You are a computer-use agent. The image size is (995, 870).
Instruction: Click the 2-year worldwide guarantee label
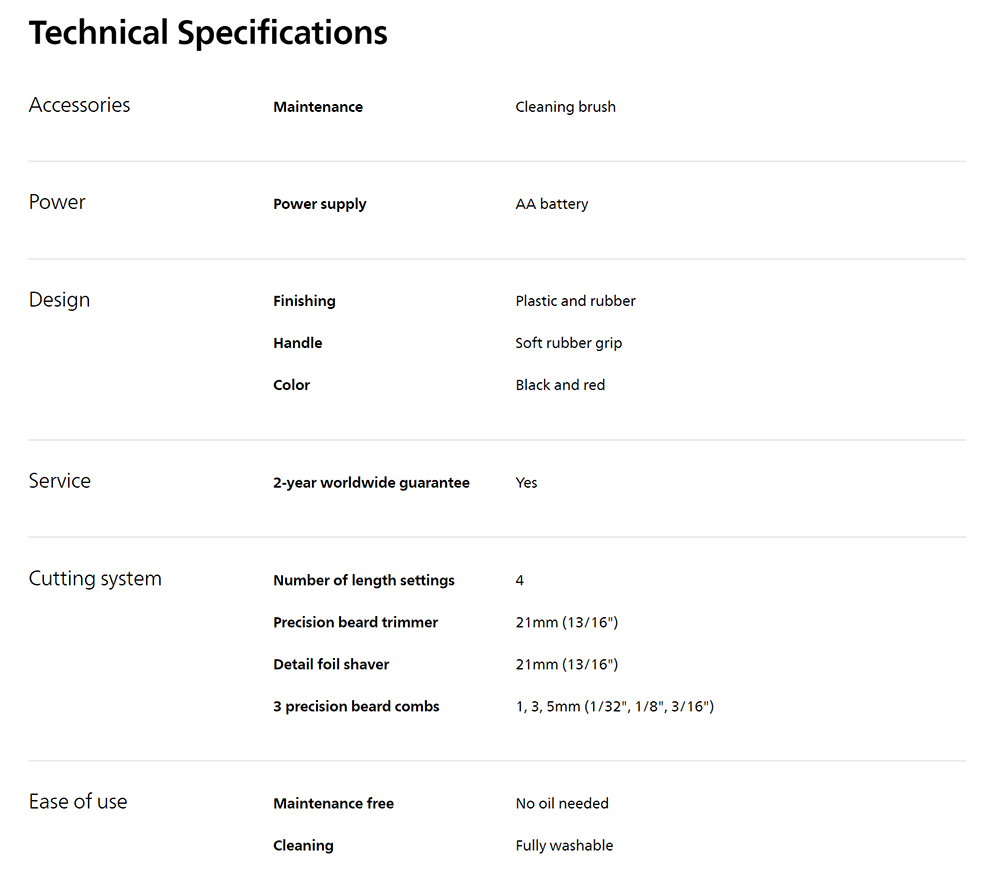coord(371,483)
